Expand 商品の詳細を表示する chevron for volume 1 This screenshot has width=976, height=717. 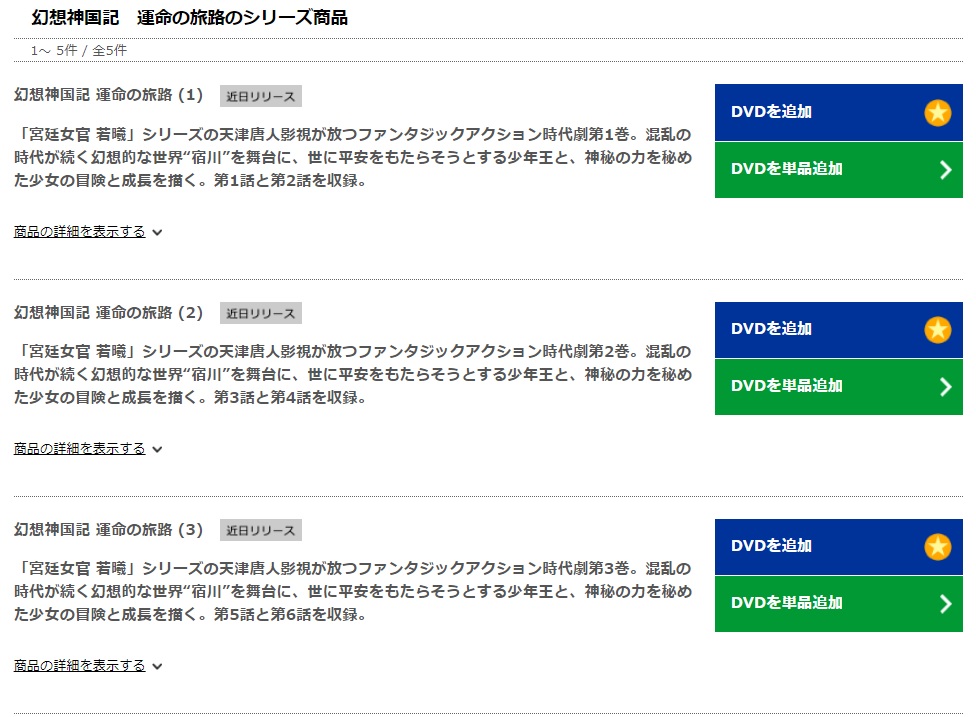click(157, 233)
